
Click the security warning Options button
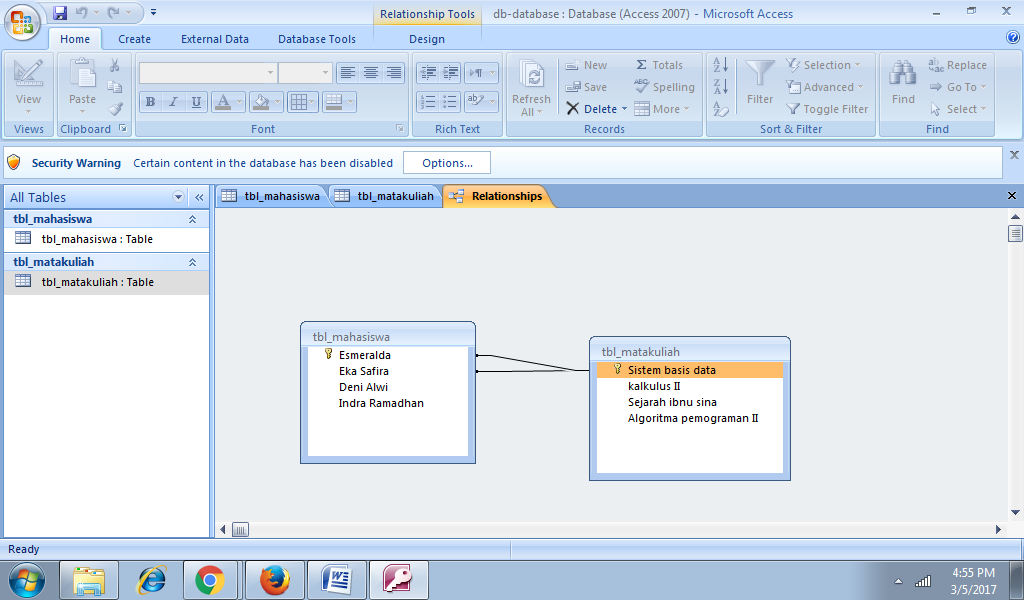pos(445,162)
